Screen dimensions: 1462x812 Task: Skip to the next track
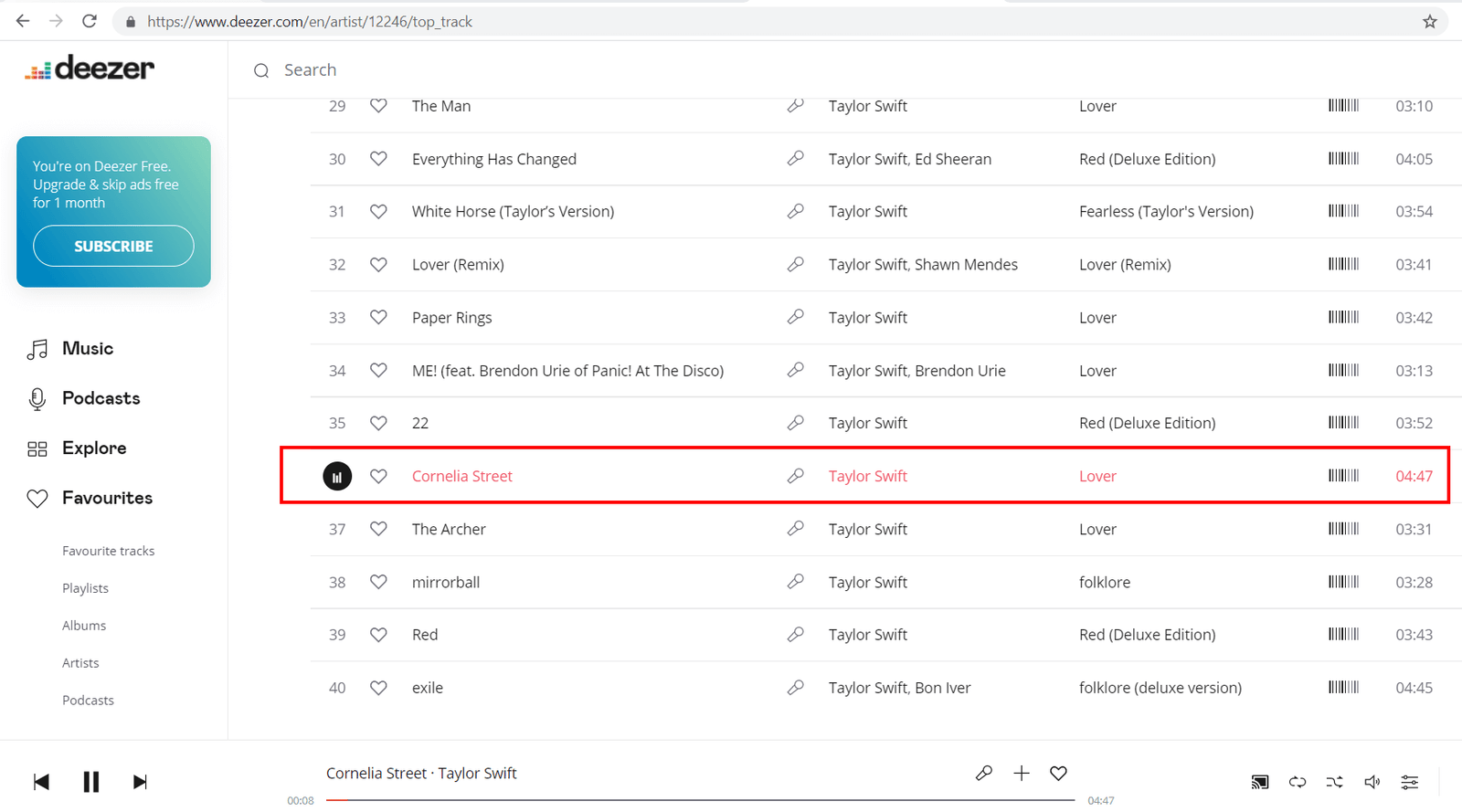point(140,782)
